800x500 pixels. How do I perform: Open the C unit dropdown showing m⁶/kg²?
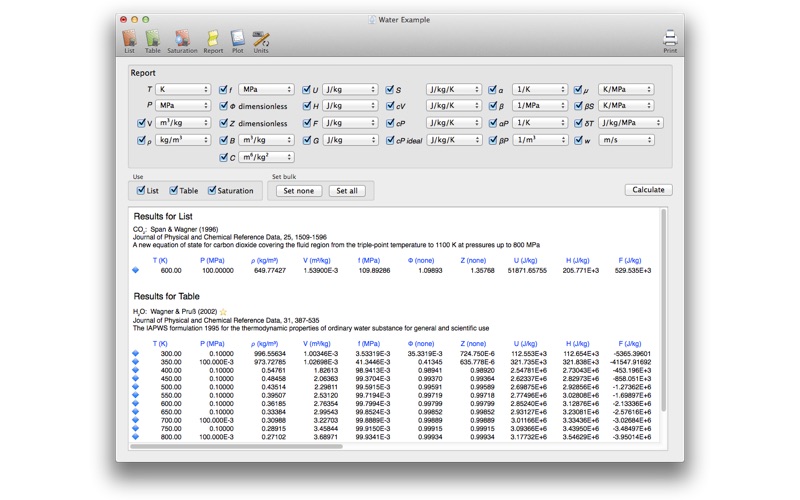click(x=266, y=157)
